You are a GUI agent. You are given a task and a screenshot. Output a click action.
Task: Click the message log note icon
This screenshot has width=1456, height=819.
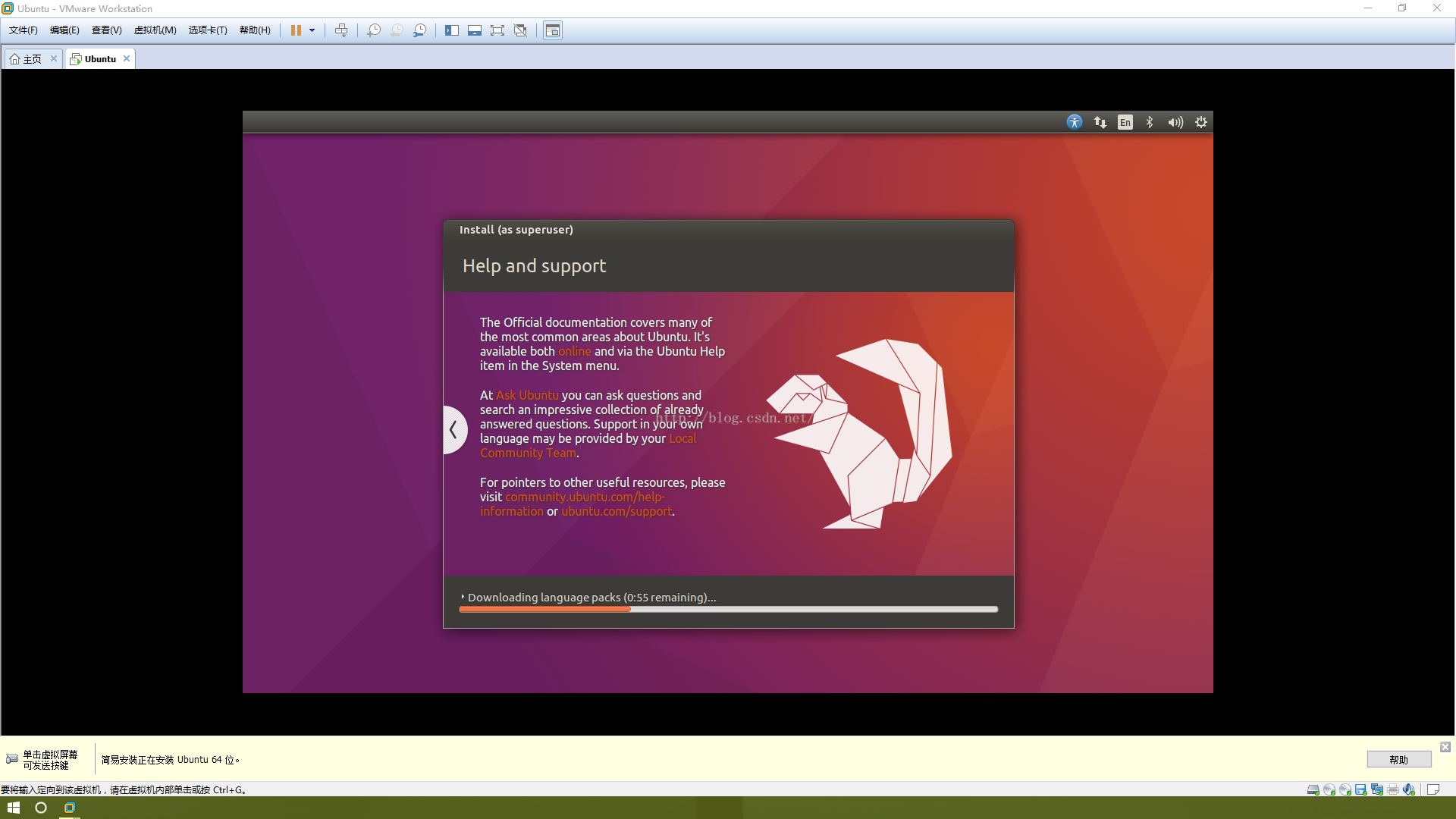click(1433, 789)
